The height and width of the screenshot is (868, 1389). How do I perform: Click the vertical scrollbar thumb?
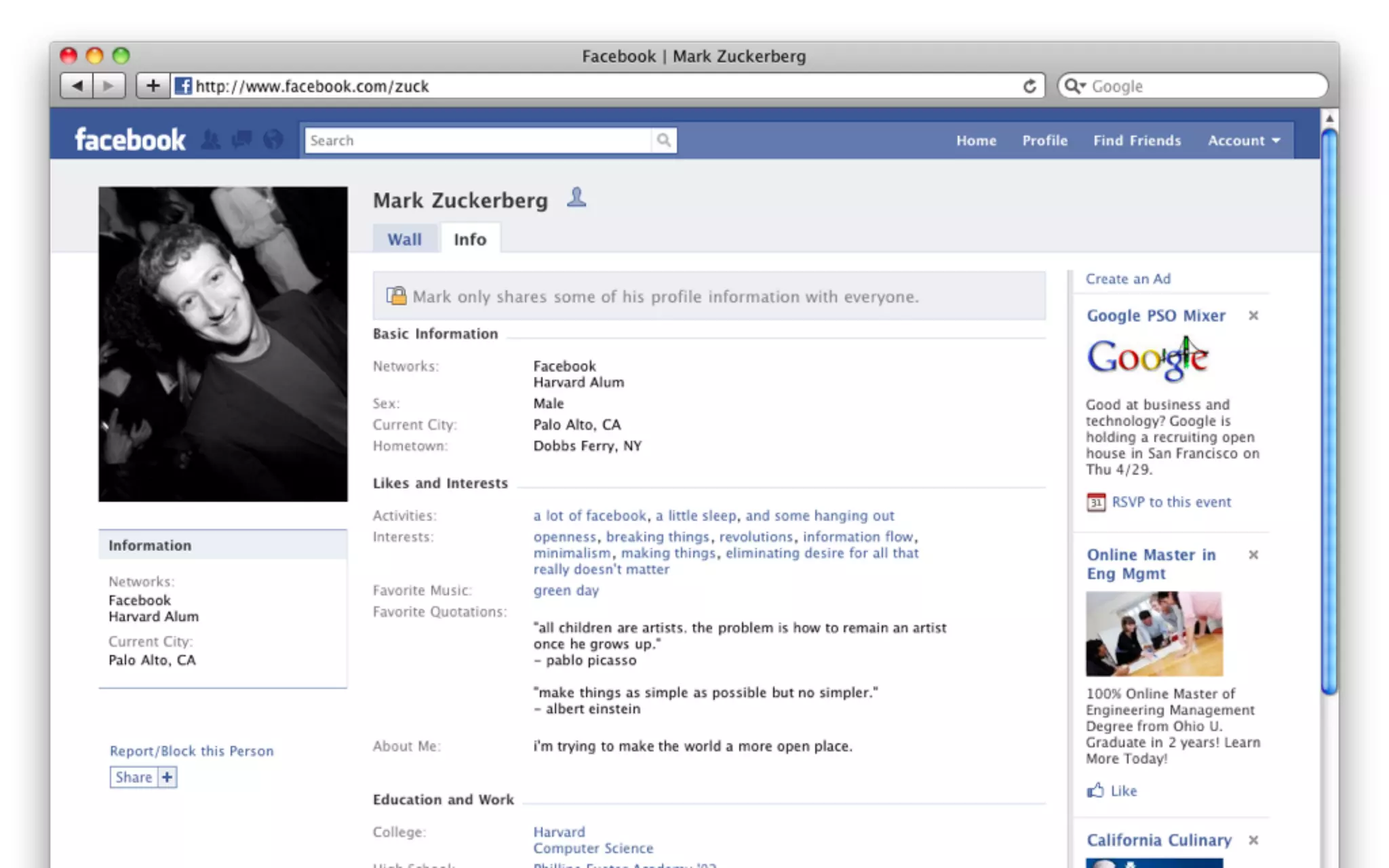1329,411
